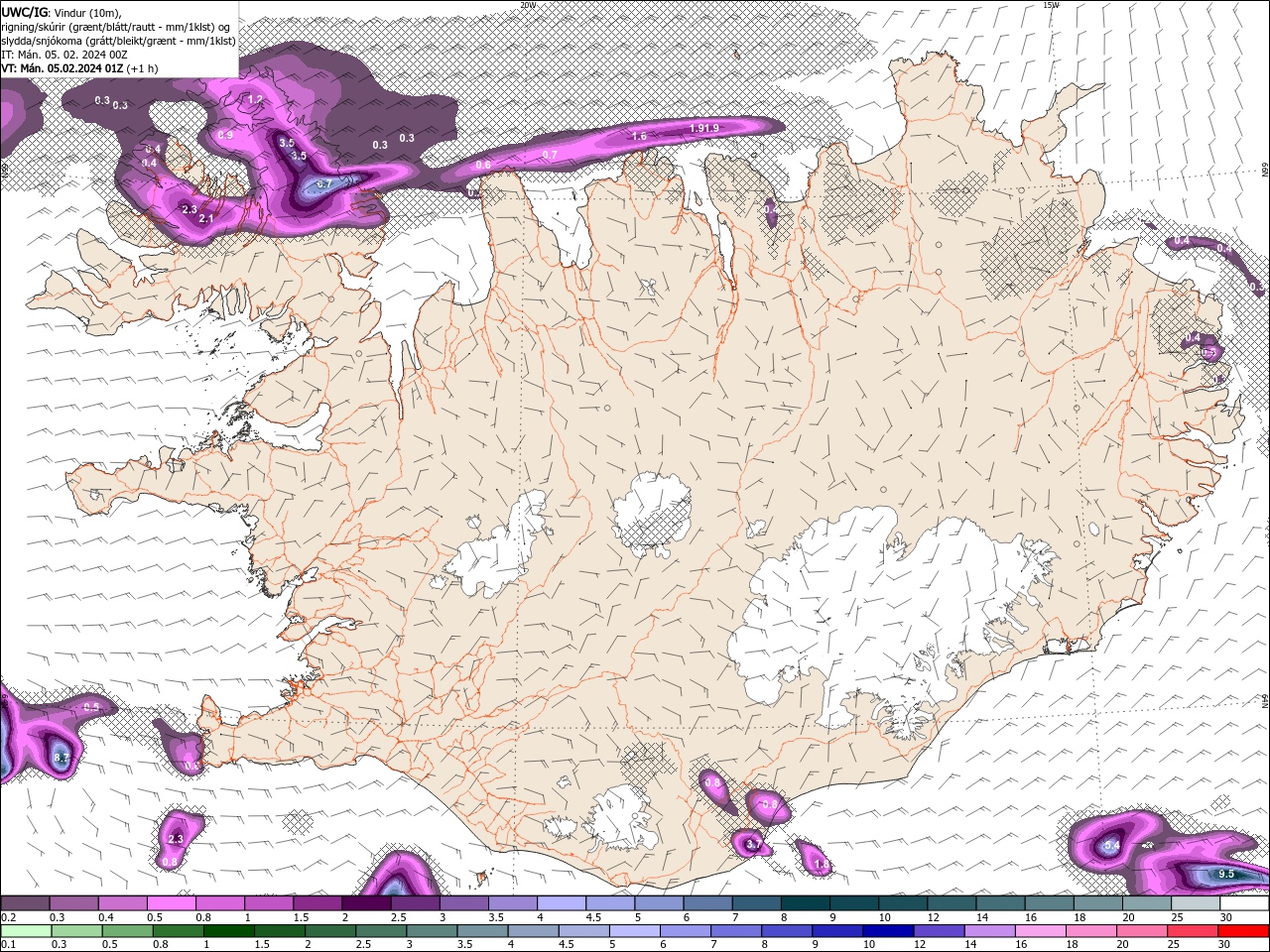Click the 6.7 precipitation maximum label
The width and height of the screenshot is (1270, 952).
[323, 184]
